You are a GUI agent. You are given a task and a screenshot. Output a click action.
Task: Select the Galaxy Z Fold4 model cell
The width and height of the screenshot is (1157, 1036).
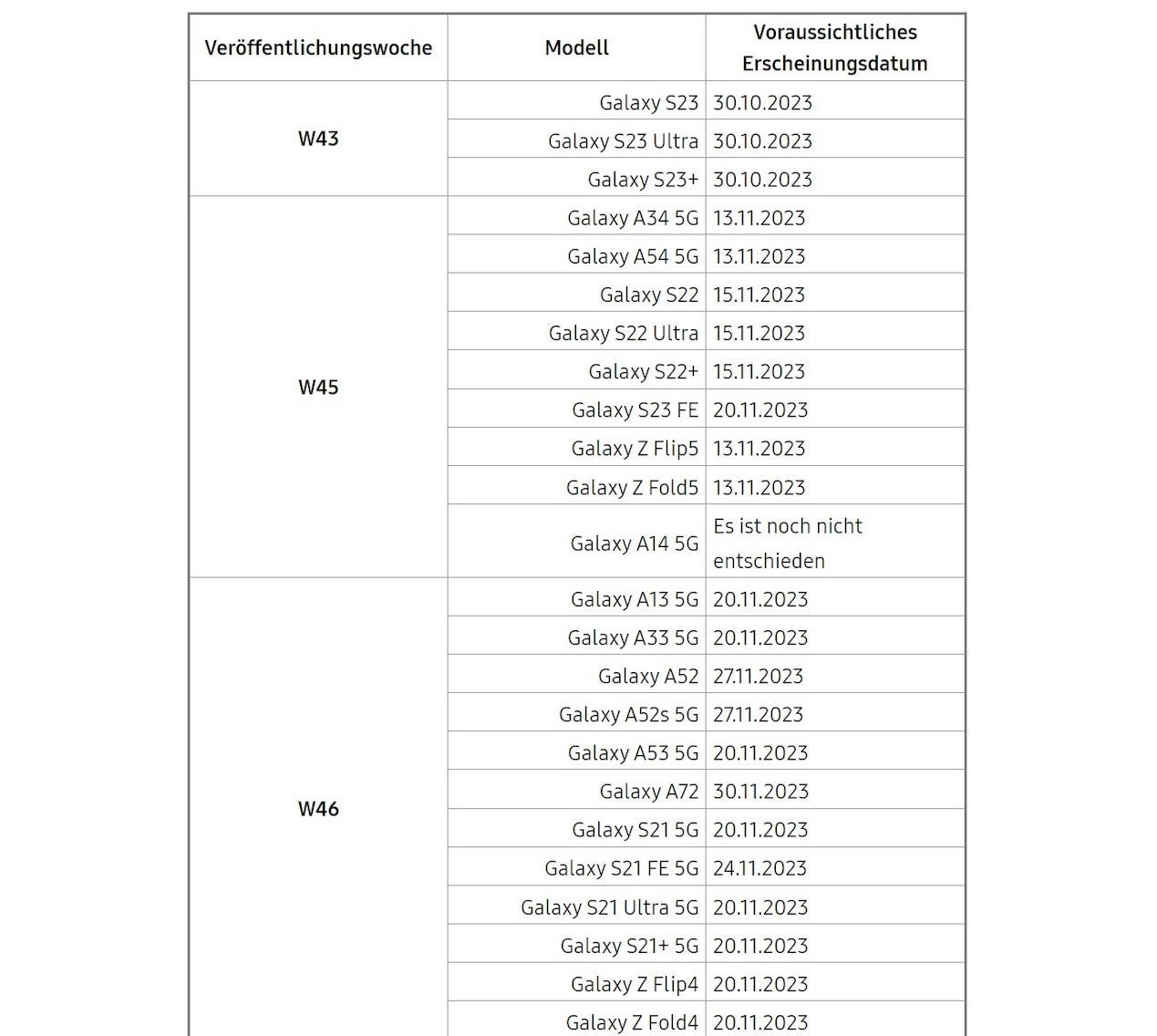576,1021
